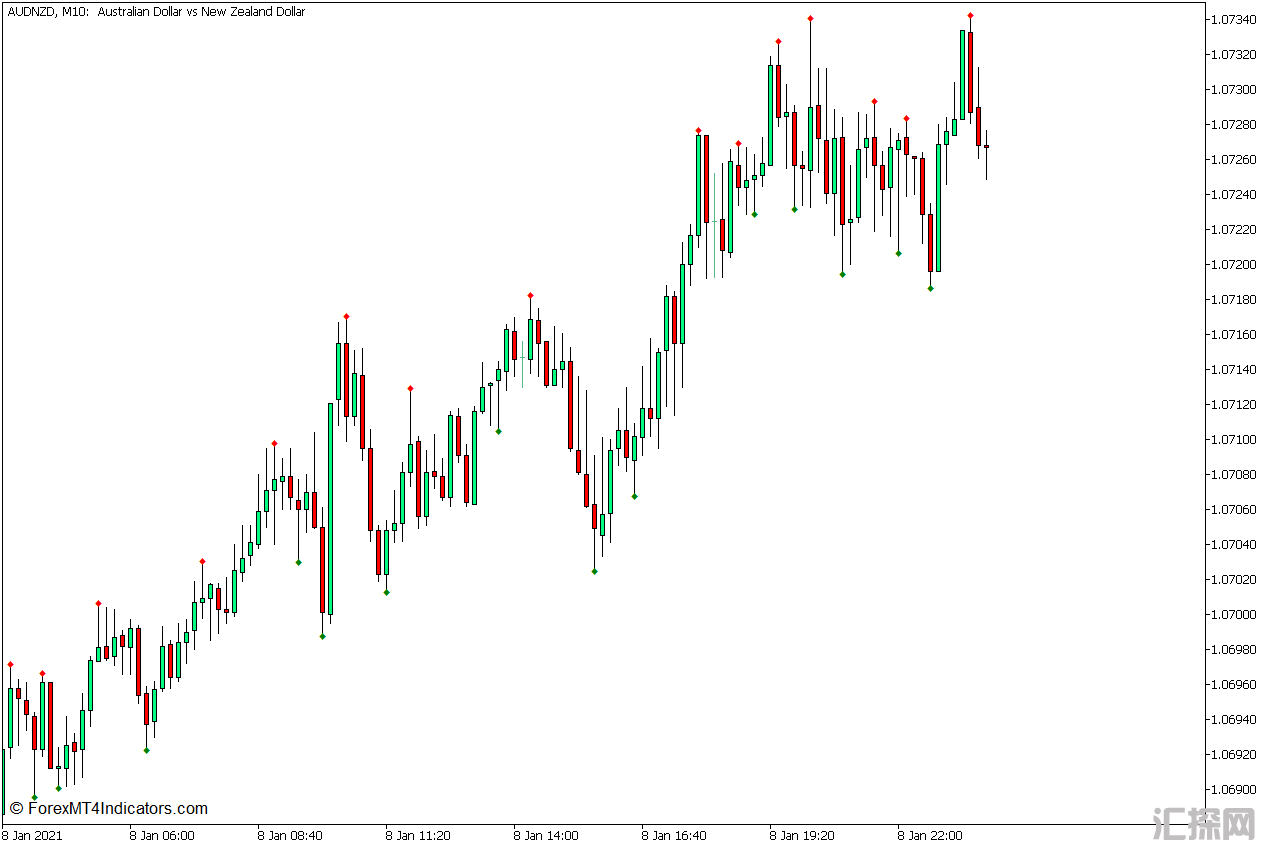Click the AUDNZD, M10 chart title
This screenshot has width=1275, height=848.
[156, 12]
